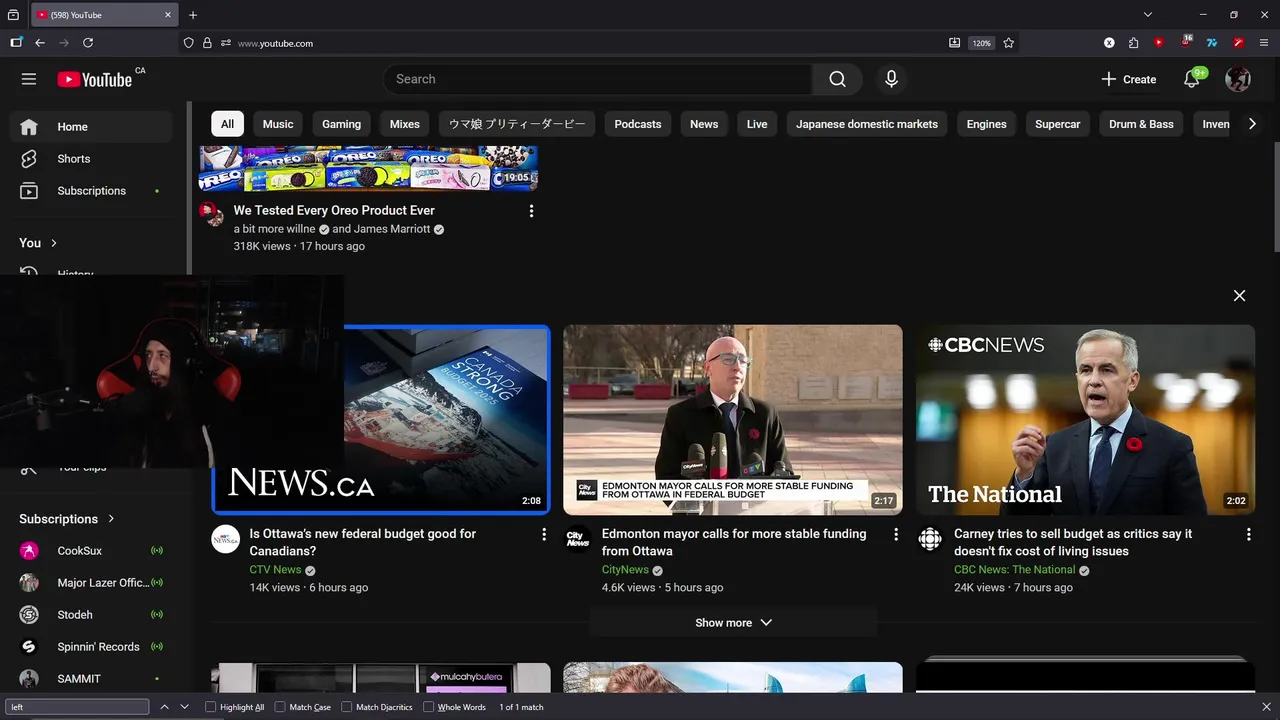Select the Gaming category chip

coord(341,124)
